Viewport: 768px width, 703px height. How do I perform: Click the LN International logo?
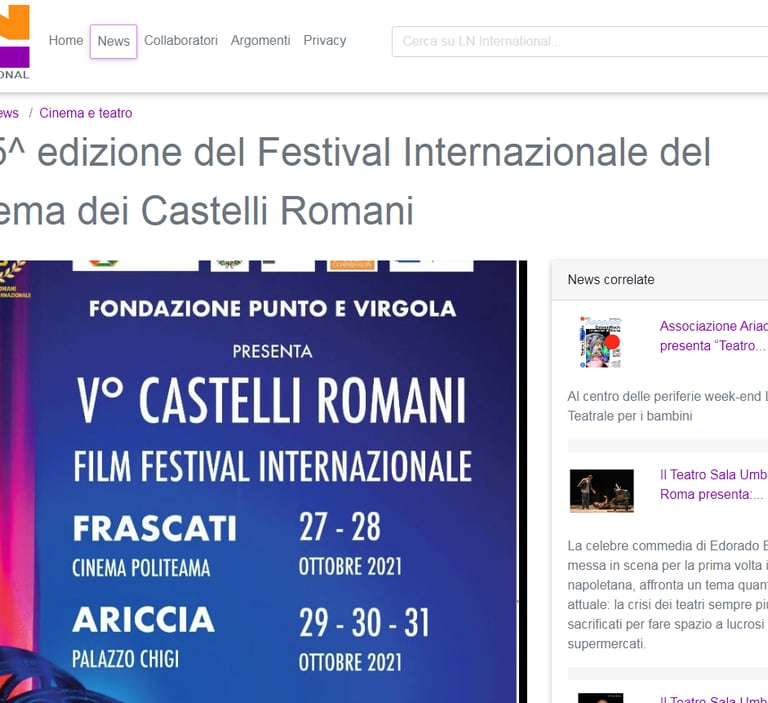pyautogui.click(x=15, y=43)
